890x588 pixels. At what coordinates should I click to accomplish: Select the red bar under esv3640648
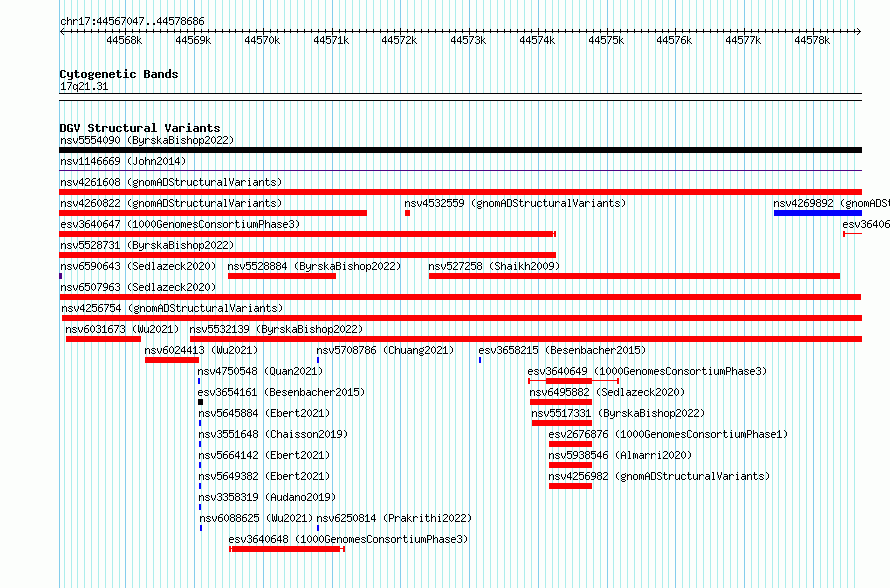287,549
